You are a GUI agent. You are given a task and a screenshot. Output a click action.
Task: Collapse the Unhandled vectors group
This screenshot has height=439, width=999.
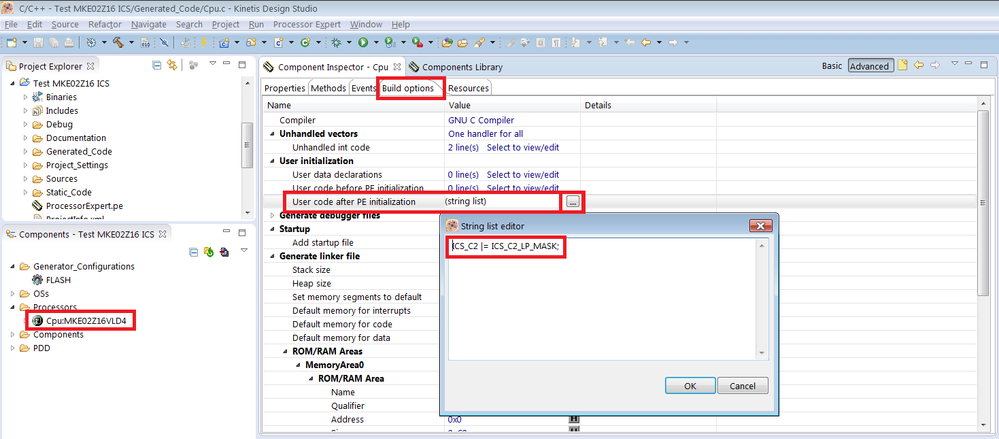click(x=273, y=134)
